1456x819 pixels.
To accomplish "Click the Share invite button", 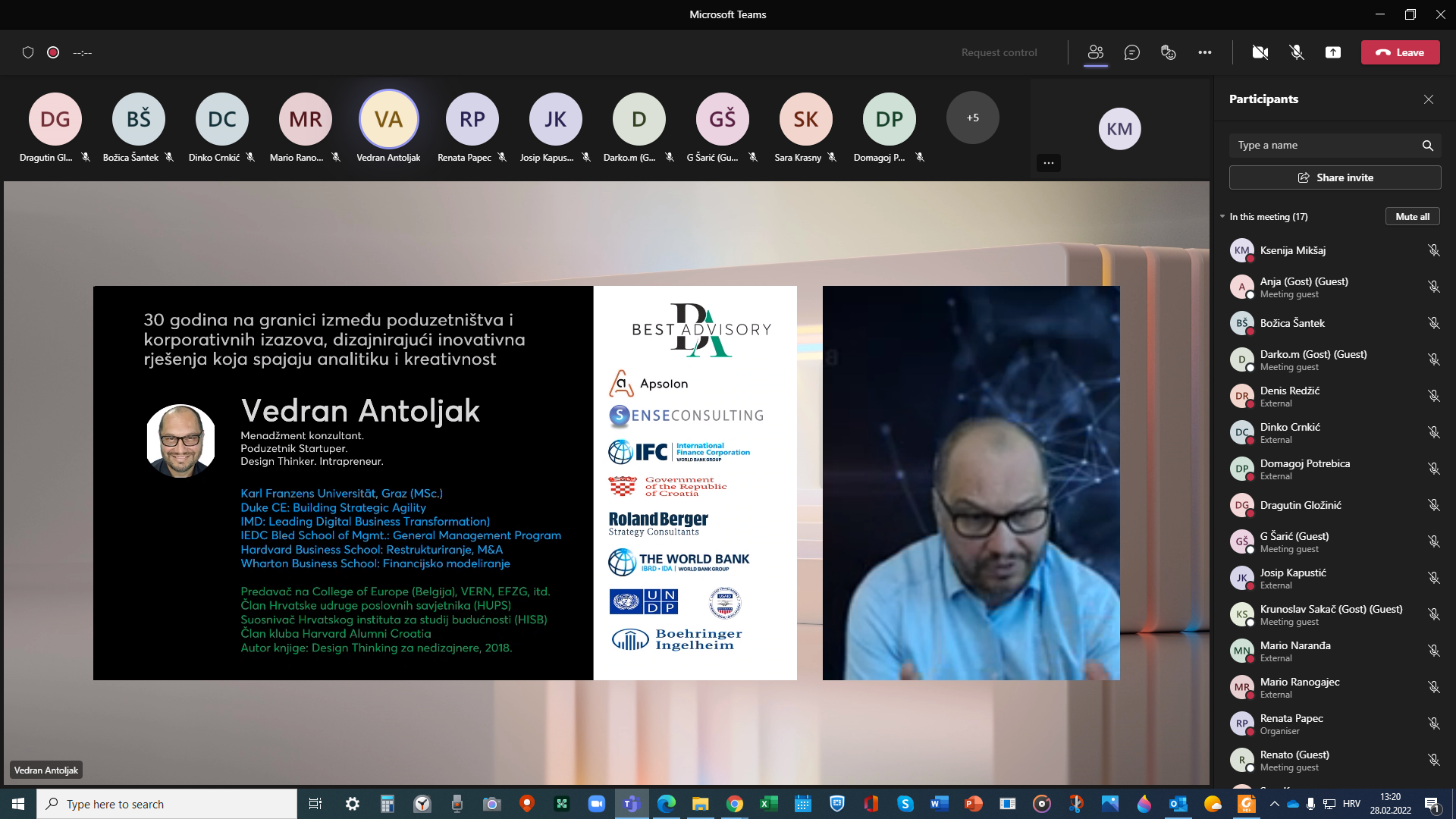I will (x=1335, y=177).
